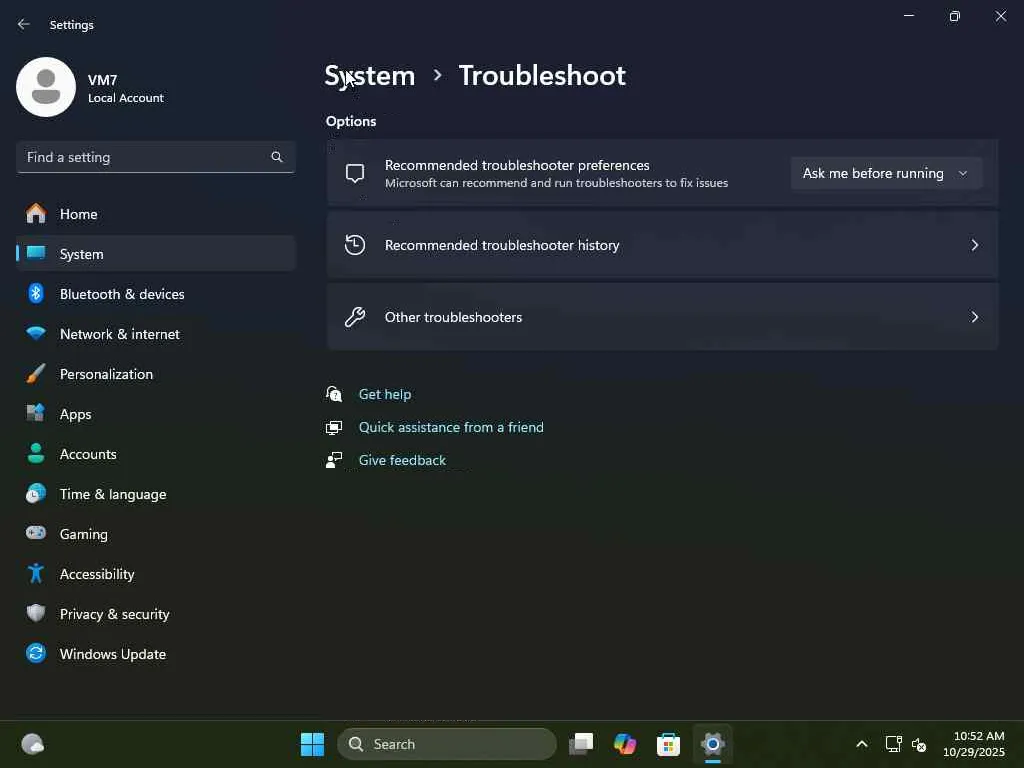The width and height of the screenshot is (1024, 768).
Task: Click the Home house icon in sidebar
Action: click(x=36, y=214)
